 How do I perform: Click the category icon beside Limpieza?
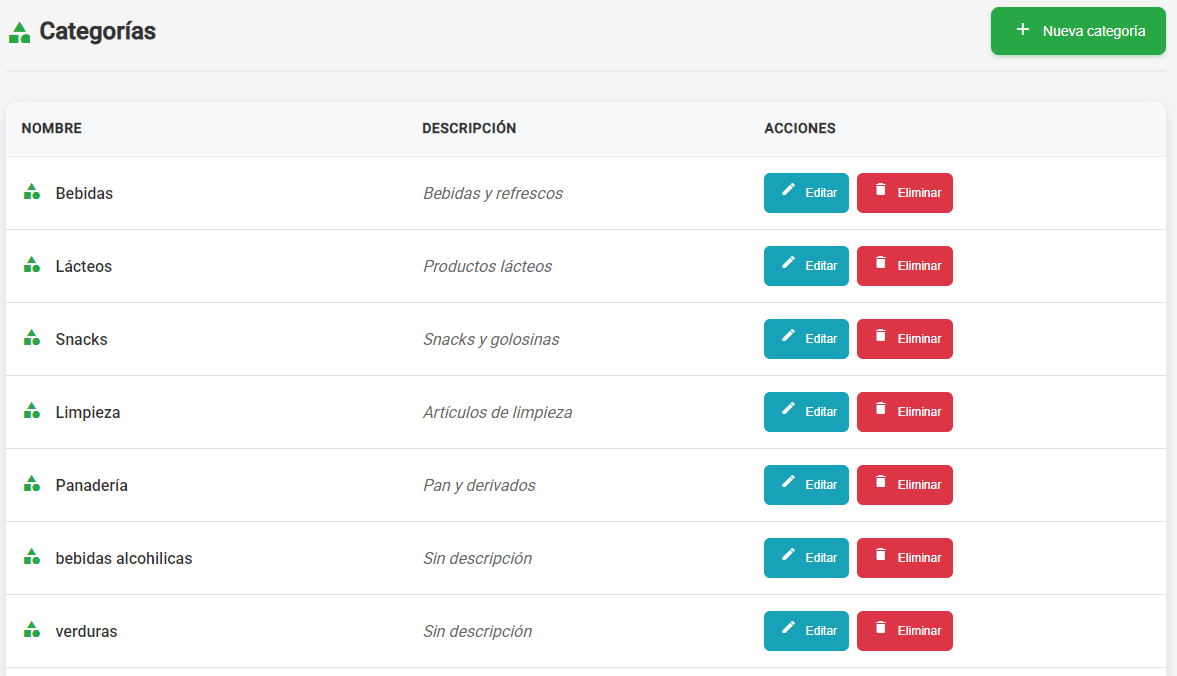(32, 411)
